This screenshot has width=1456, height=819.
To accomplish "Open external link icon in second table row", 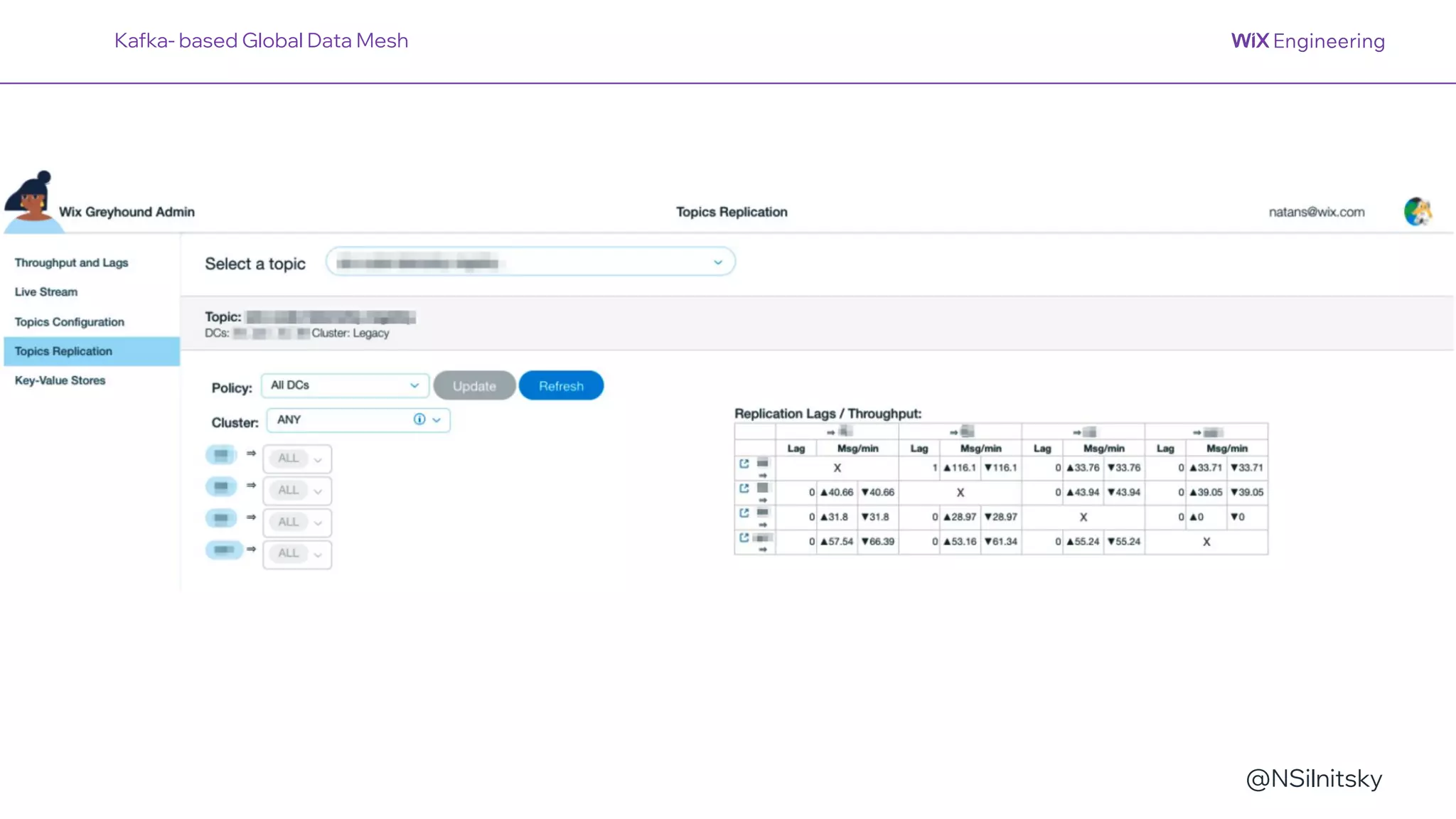I will [744, 488].
